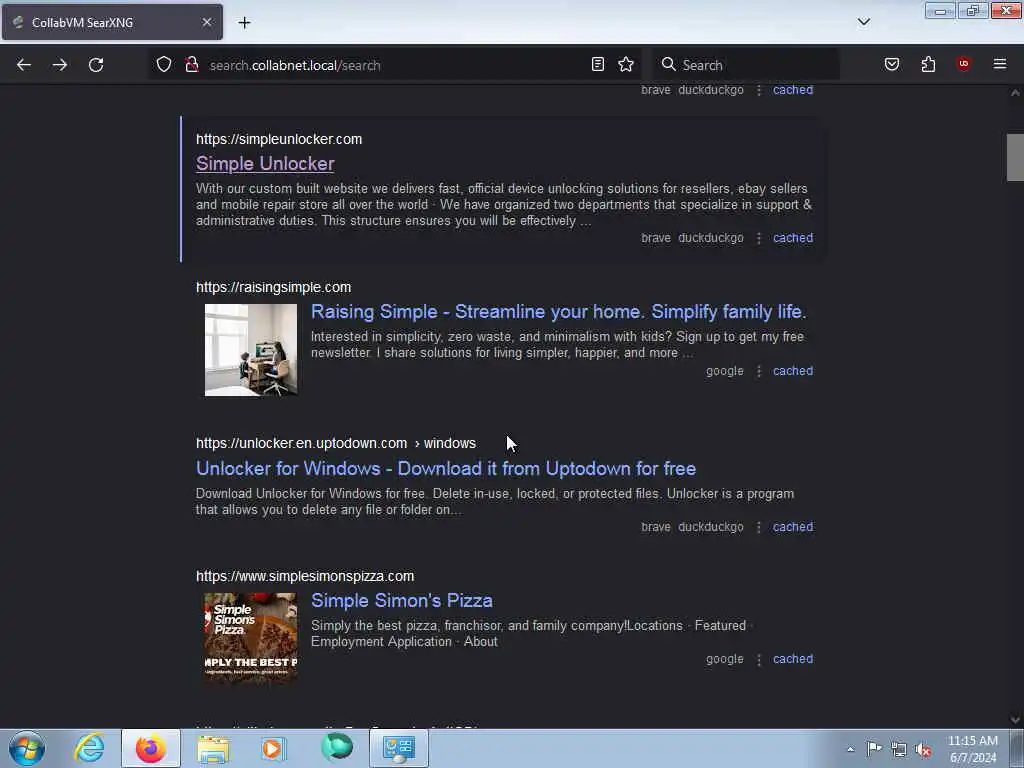This screenshot has width=1024, height=768.
Task: Select the CollabVM SearXNG tab
Action: pyautogui.click(x=112, y=22)
